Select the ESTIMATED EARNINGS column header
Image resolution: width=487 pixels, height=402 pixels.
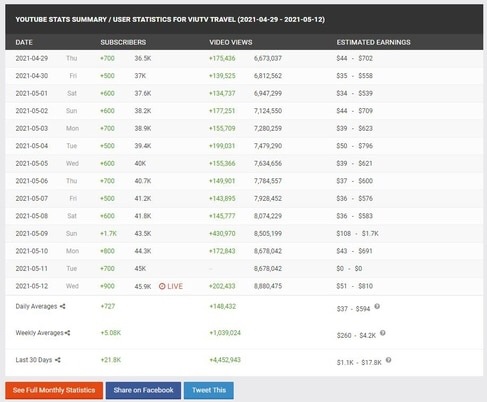coord(373,42)
